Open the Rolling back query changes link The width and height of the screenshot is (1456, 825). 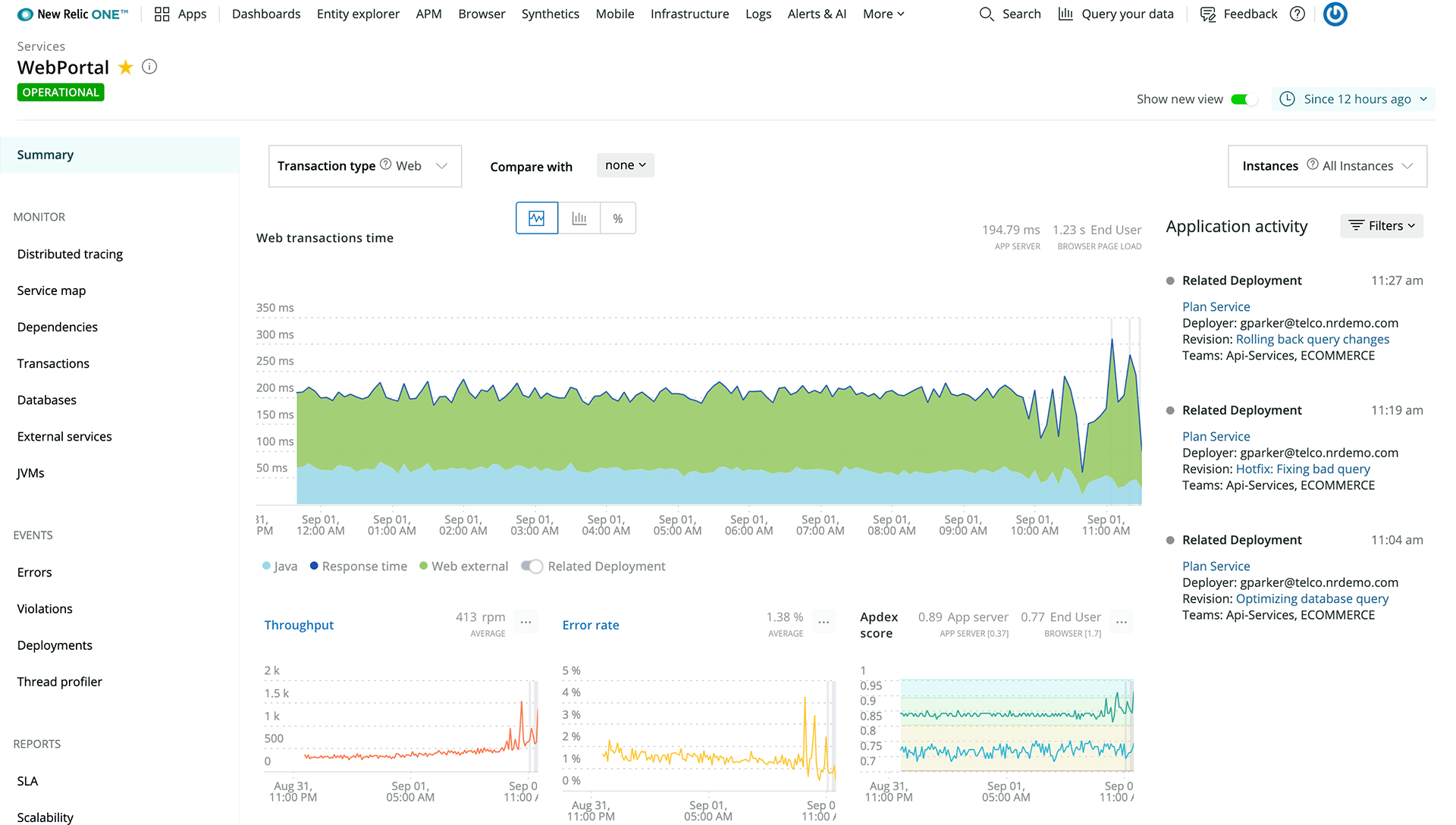1312,340
